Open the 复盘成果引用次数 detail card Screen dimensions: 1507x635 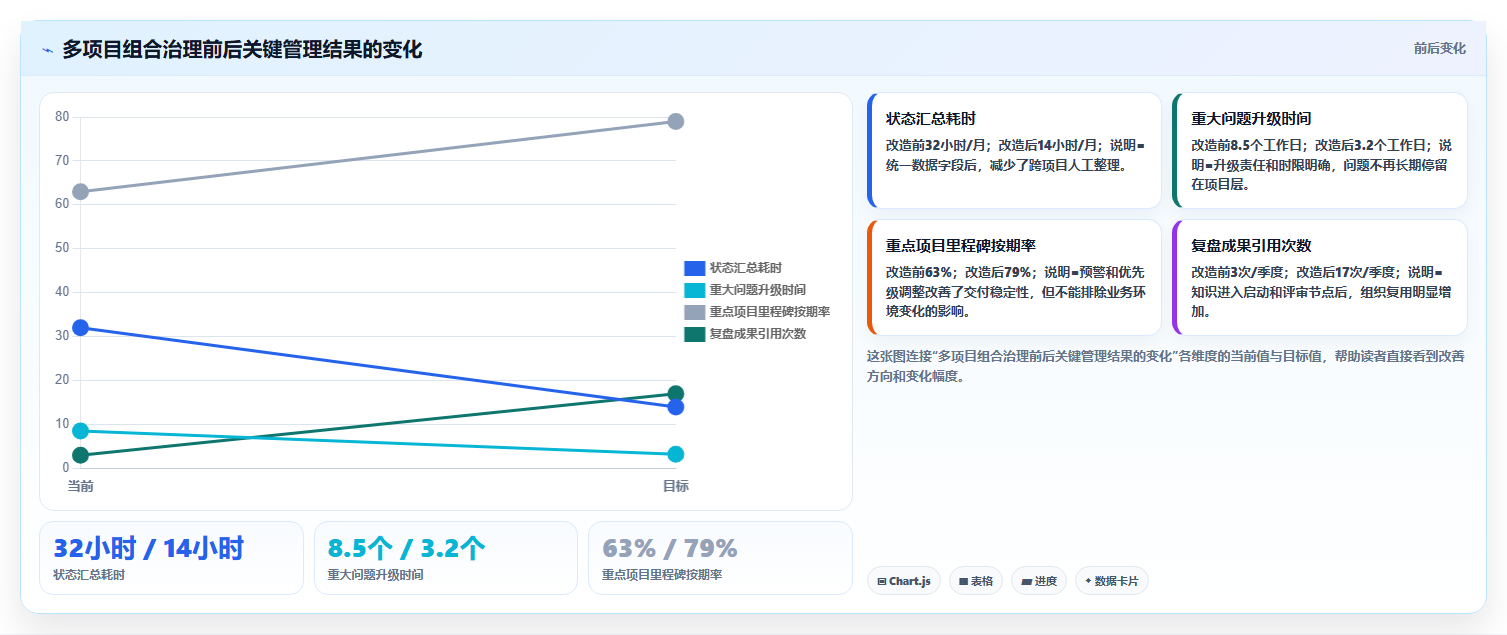pos(1320,277)
